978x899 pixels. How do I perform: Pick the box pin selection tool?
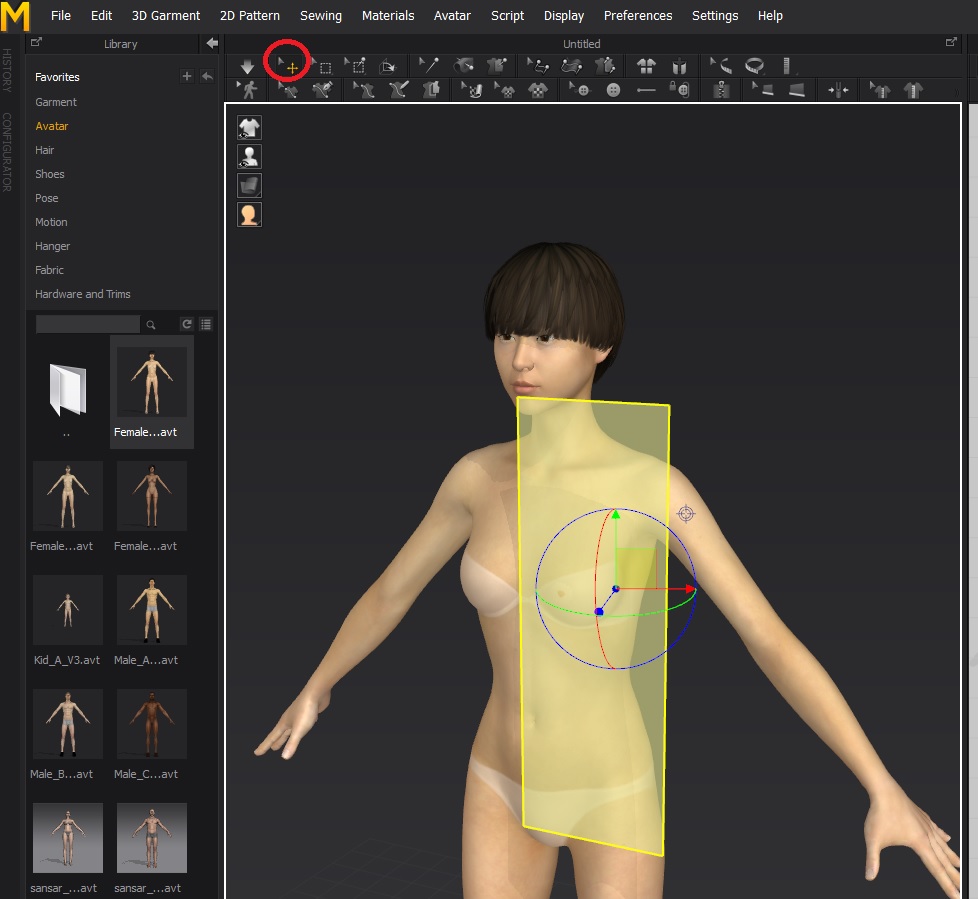(x=356, y=66)
